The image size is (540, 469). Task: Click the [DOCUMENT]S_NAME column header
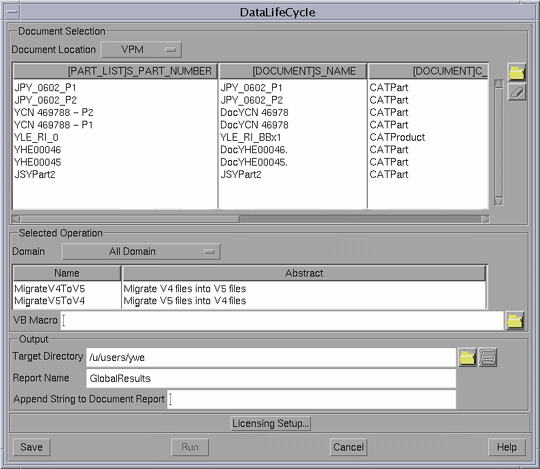click(293, 71)
